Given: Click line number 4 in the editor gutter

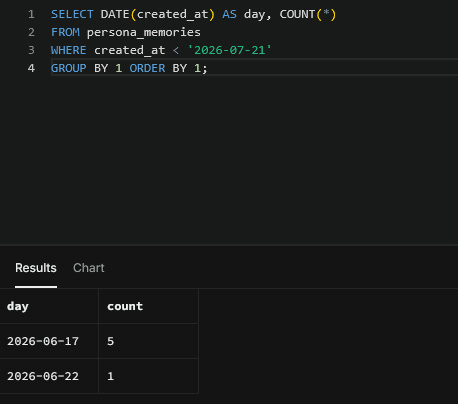Looking at the screenshot, I should point(31,68).
